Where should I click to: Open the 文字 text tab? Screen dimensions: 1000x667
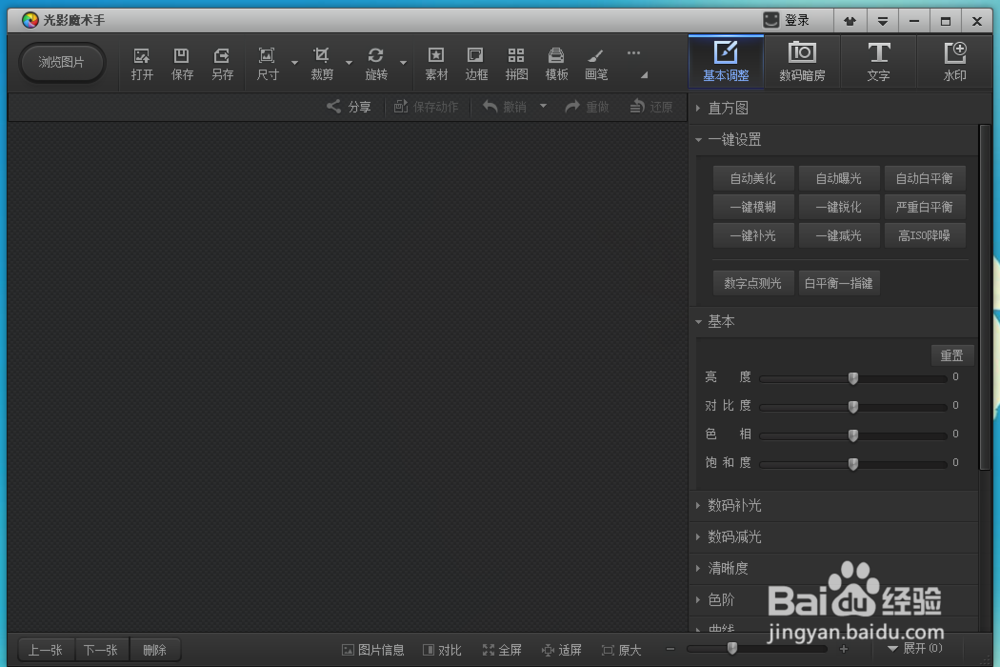[x=878, y=61]
